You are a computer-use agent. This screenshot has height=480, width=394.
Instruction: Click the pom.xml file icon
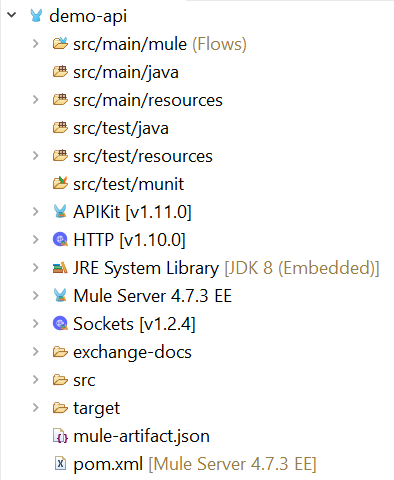tap(60, 464)
